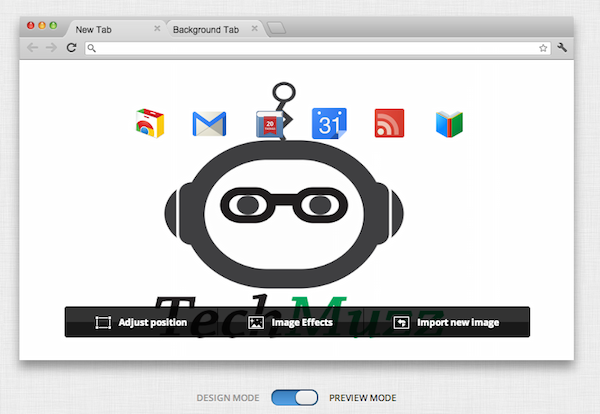Open the Gmail app icon
The image size is (600, 414).
[209, 124]
